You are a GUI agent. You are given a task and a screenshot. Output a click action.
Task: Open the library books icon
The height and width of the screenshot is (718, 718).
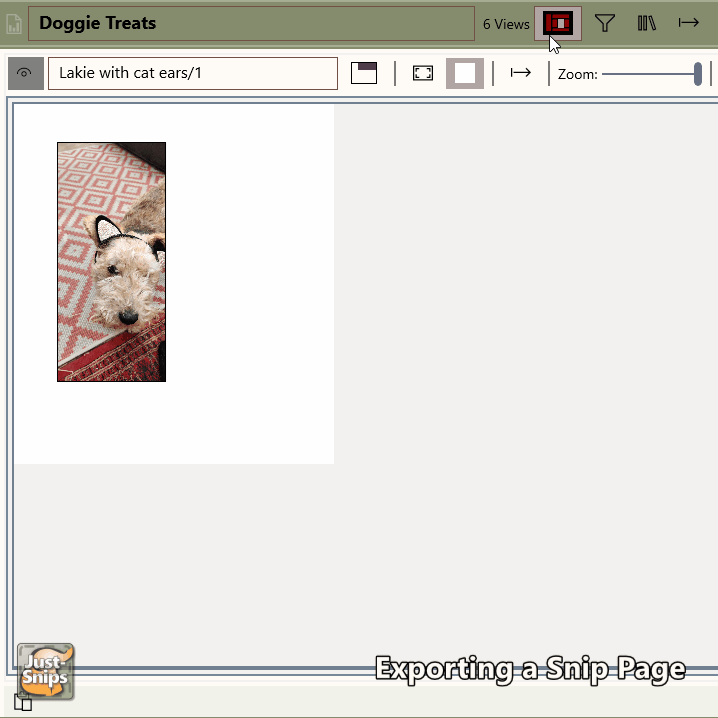pos(647,23)
